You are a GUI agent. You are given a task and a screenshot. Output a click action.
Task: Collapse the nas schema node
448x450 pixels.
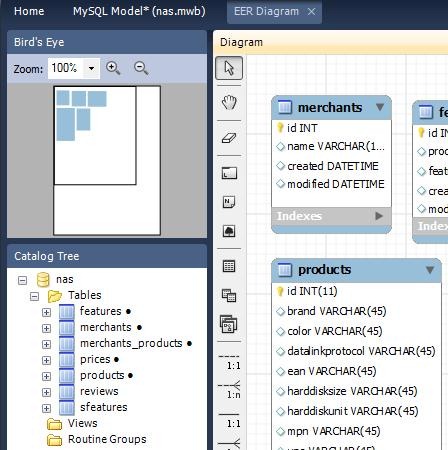tap(22, 280)
